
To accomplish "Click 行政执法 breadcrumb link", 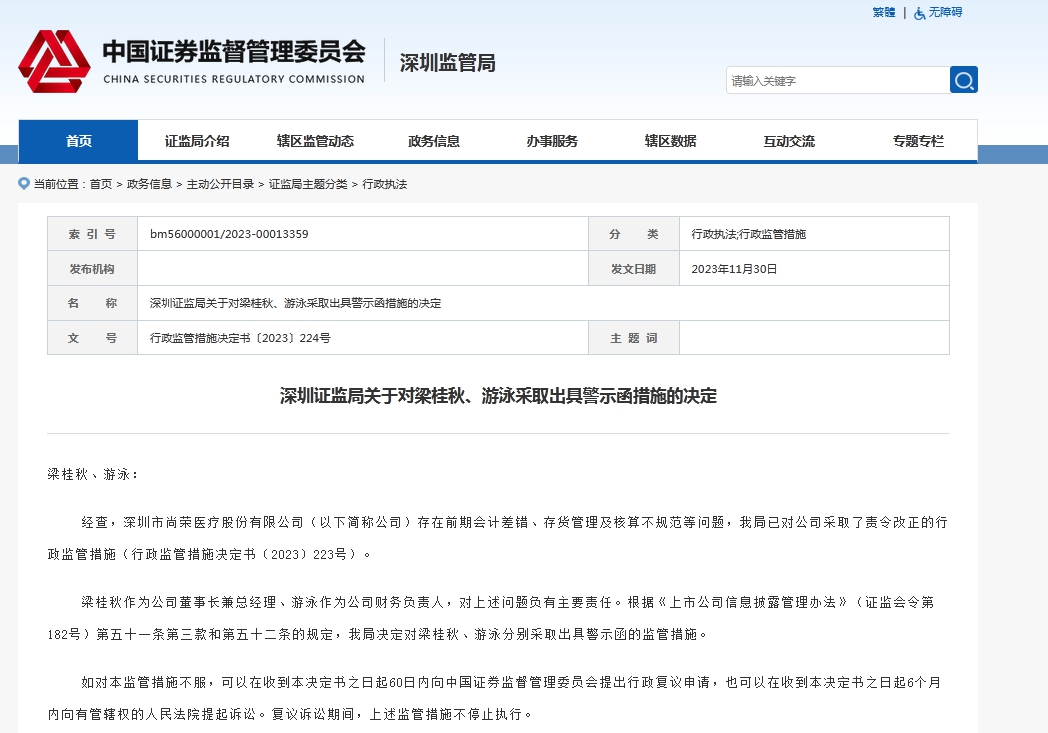I will (x=385, y=185).
